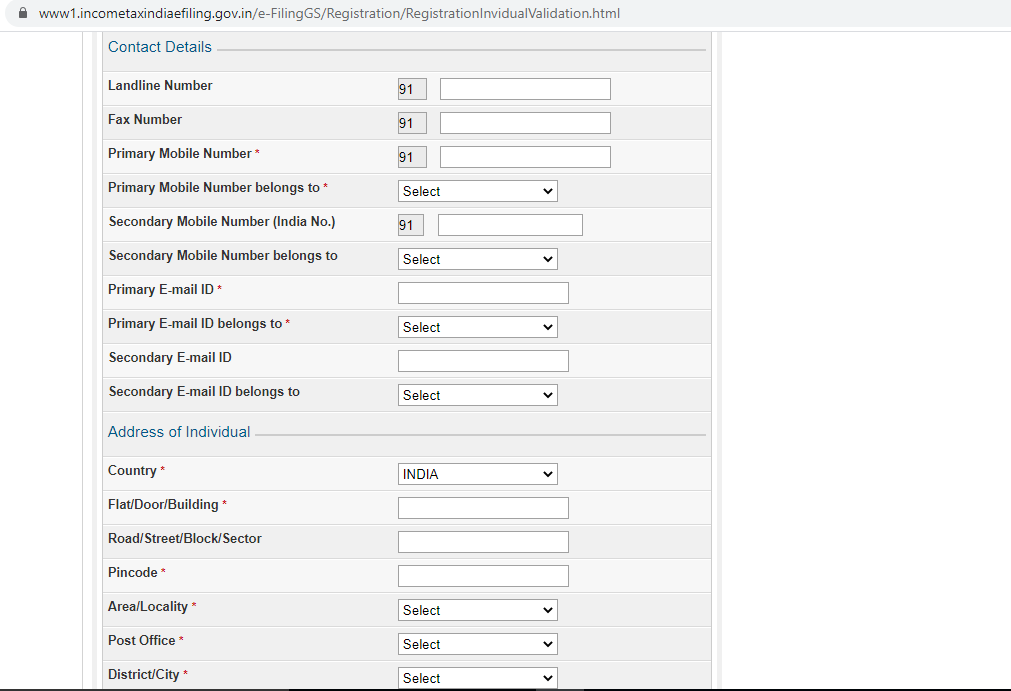Click the Secondary E-mail ID field
Screen dimensions: 1011x691
[483, 361]
